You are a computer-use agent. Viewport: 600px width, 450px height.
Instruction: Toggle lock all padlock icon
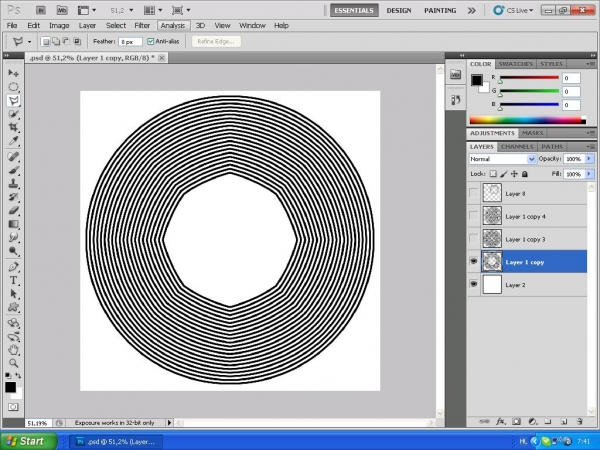525,174
